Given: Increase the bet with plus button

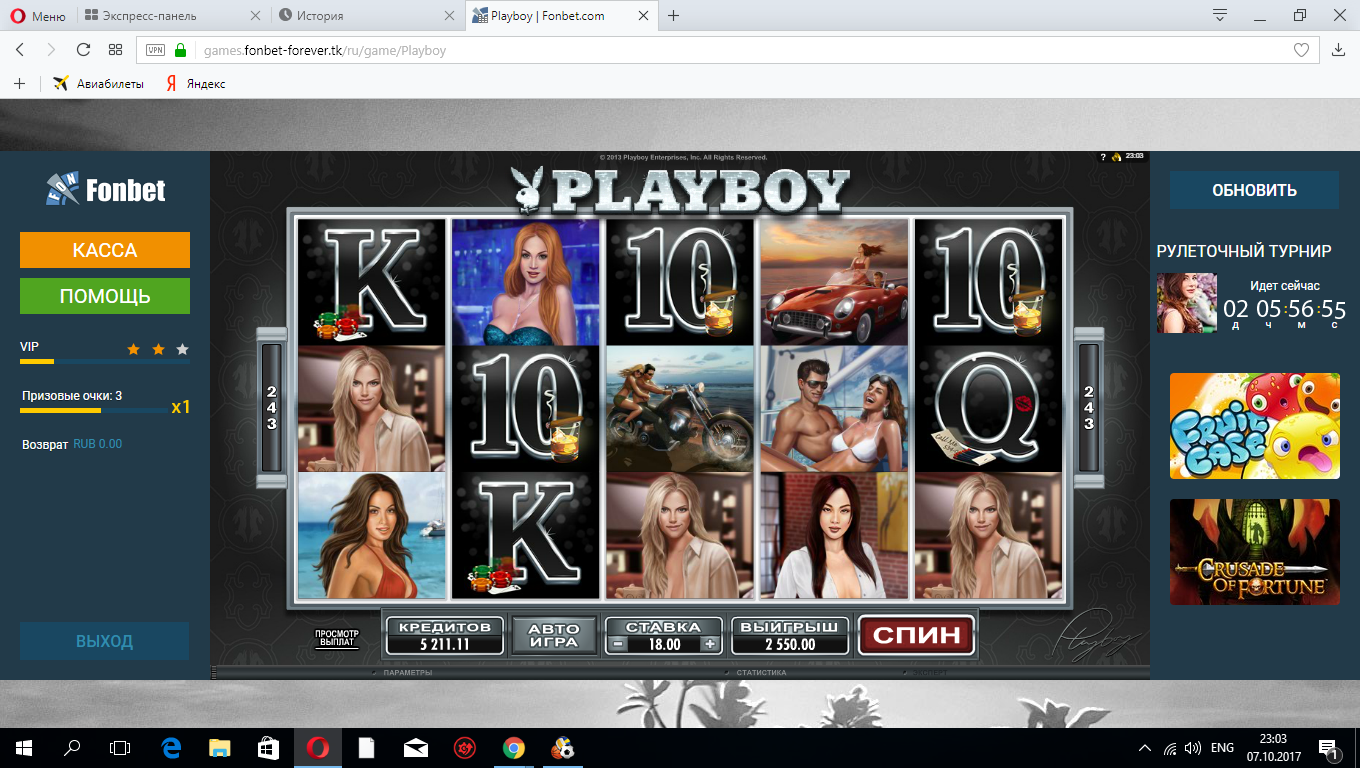Looking at the screenshot, I should point(710,644).
